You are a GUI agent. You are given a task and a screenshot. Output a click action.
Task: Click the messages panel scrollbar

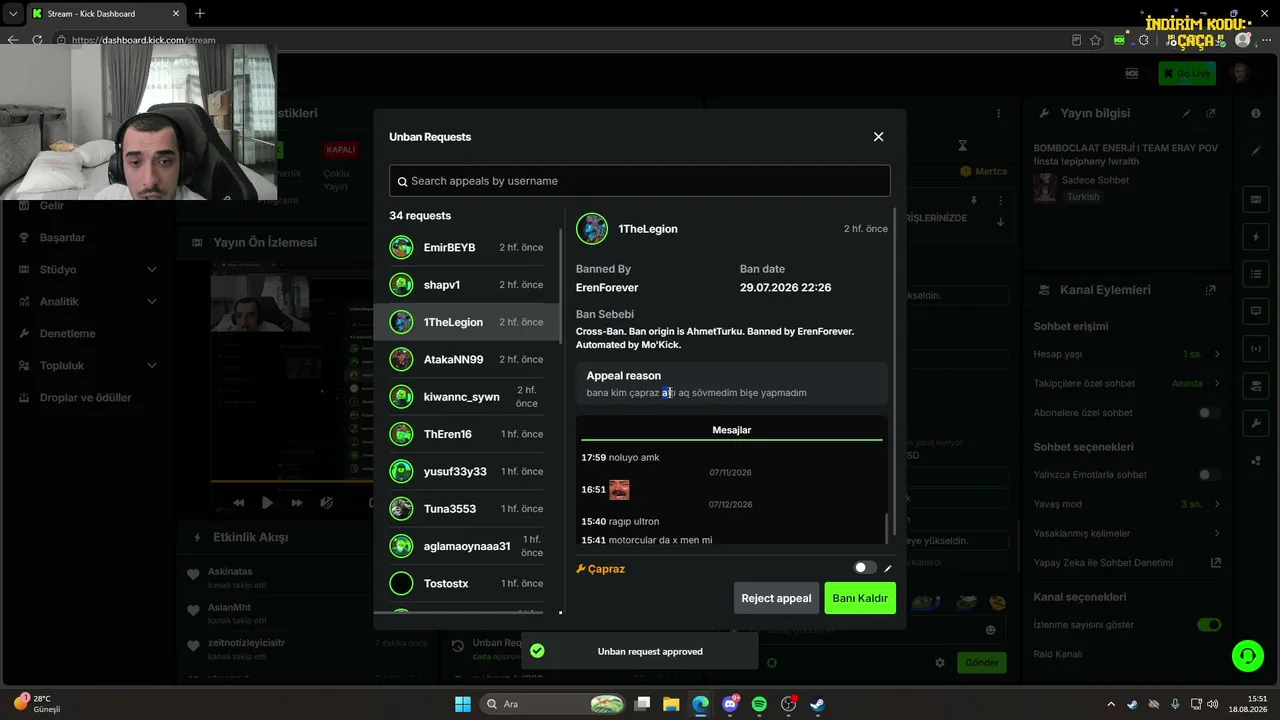click(887, 526)
